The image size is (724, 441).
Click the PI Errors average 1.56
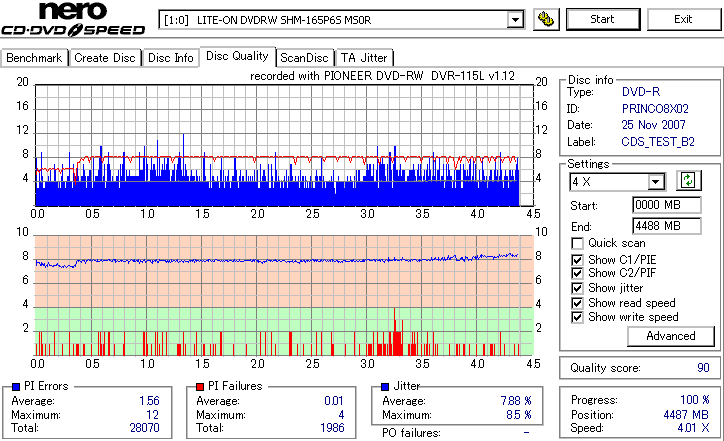pyautogui.click(x=149, y=401)
